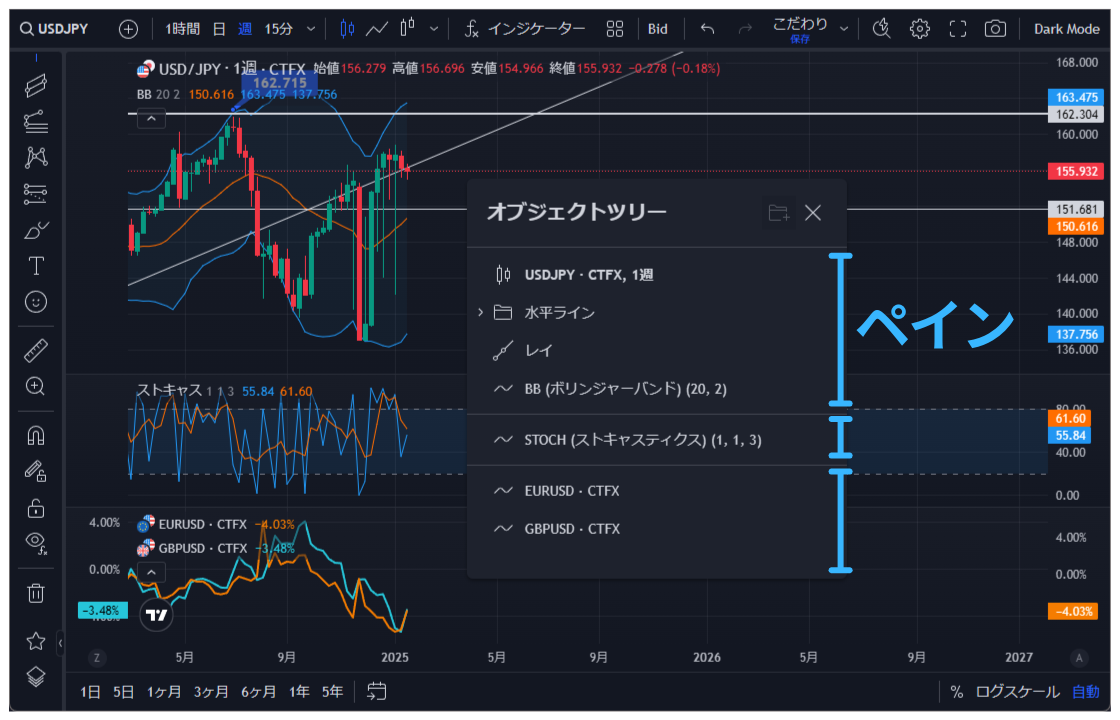1120x720 pixels.
Task: Select the text T tool
Action: [x=36, y=266]
